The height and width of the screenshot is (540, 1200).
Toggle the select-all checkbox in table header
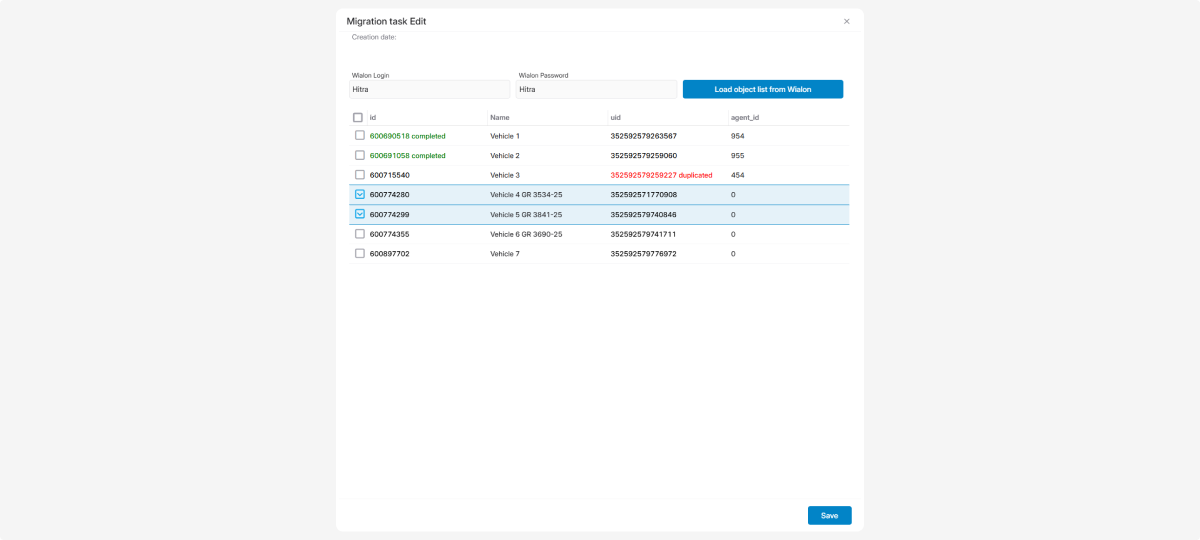pos(358,118)
